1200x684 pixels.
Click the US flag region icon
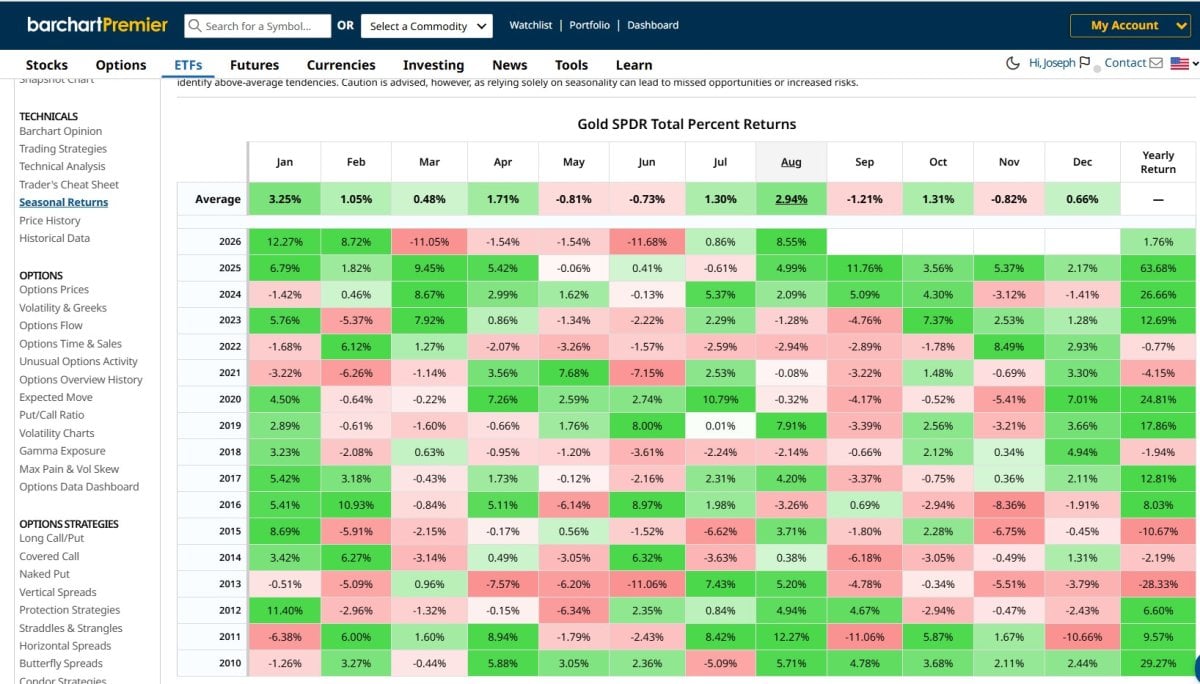tap(1179, 63)
